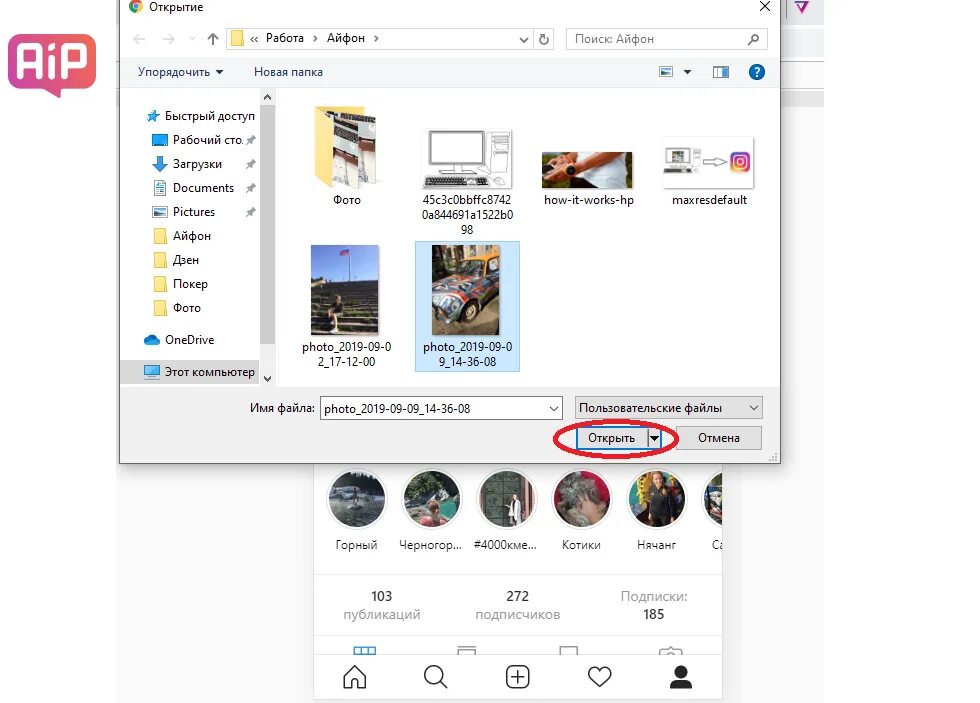Open Instagram activity heart
This screenshot has width=980, height=703.
coord(599,677)
